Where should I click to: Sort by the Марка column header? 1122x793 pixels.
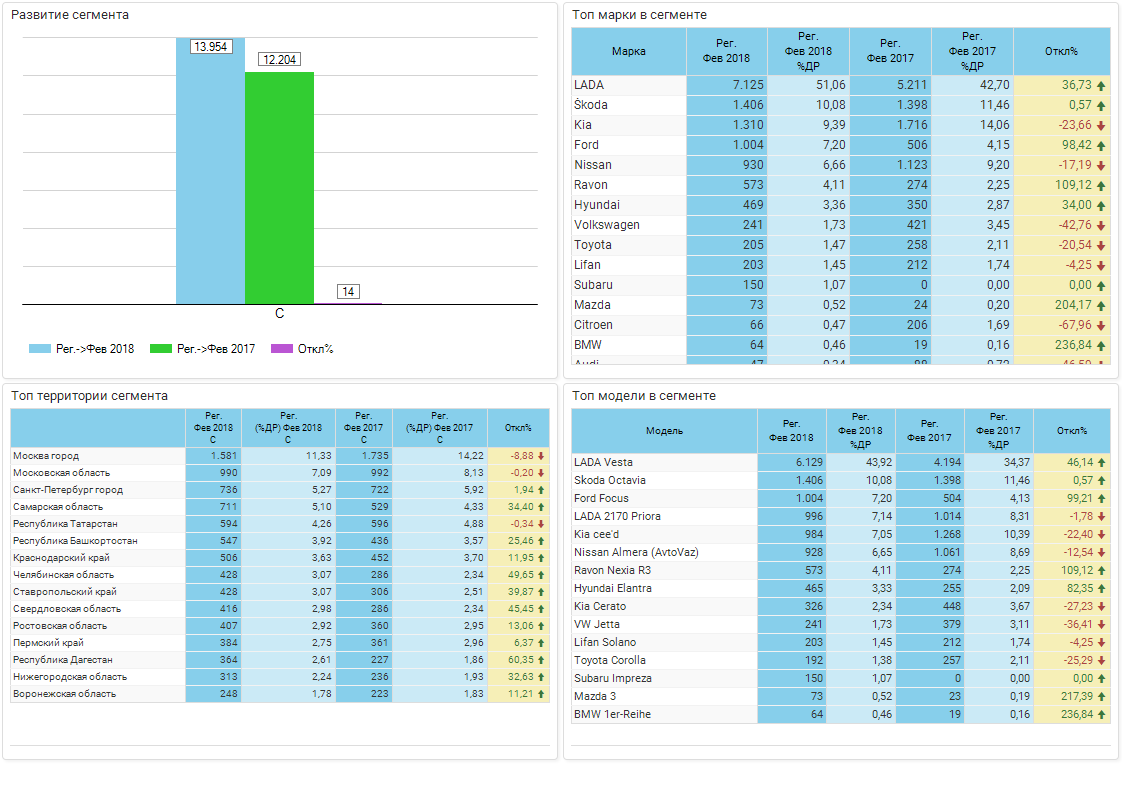pos(629,52)
